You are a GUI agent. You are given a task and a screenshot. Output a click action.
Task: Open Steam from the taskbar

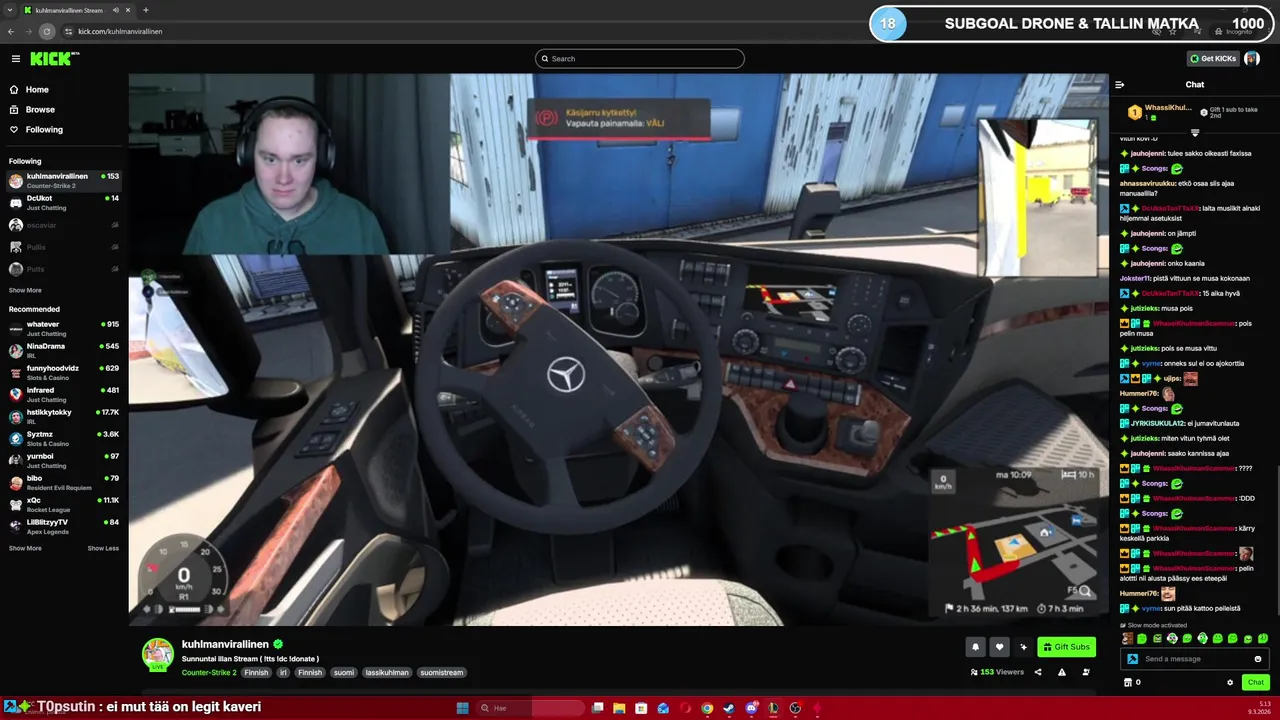point(729,708)
